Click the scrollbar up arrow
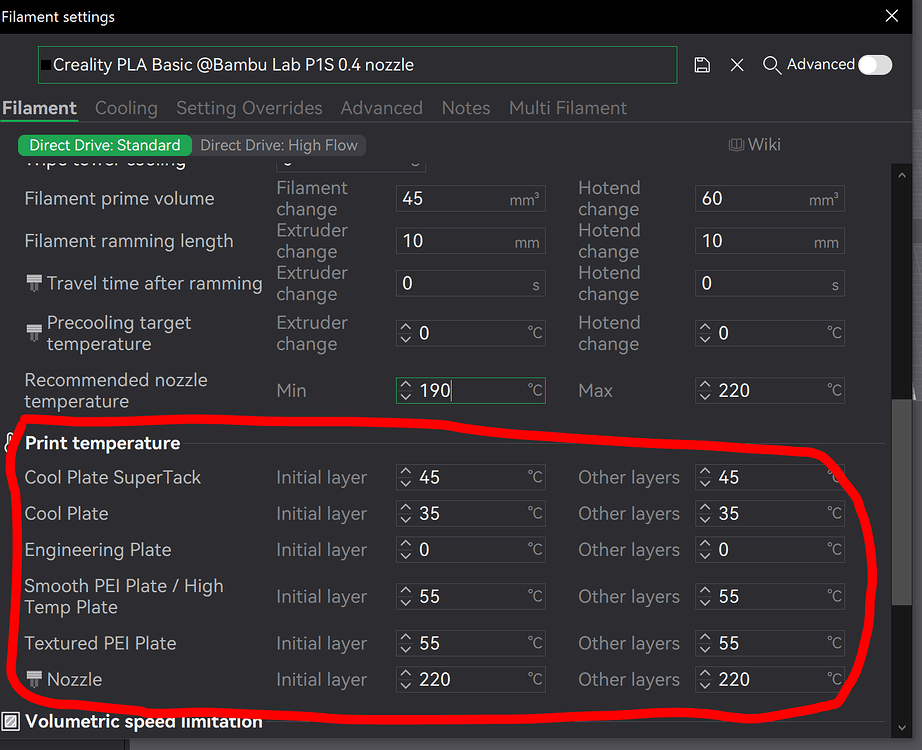922x750 pixels. click(901, 175)
